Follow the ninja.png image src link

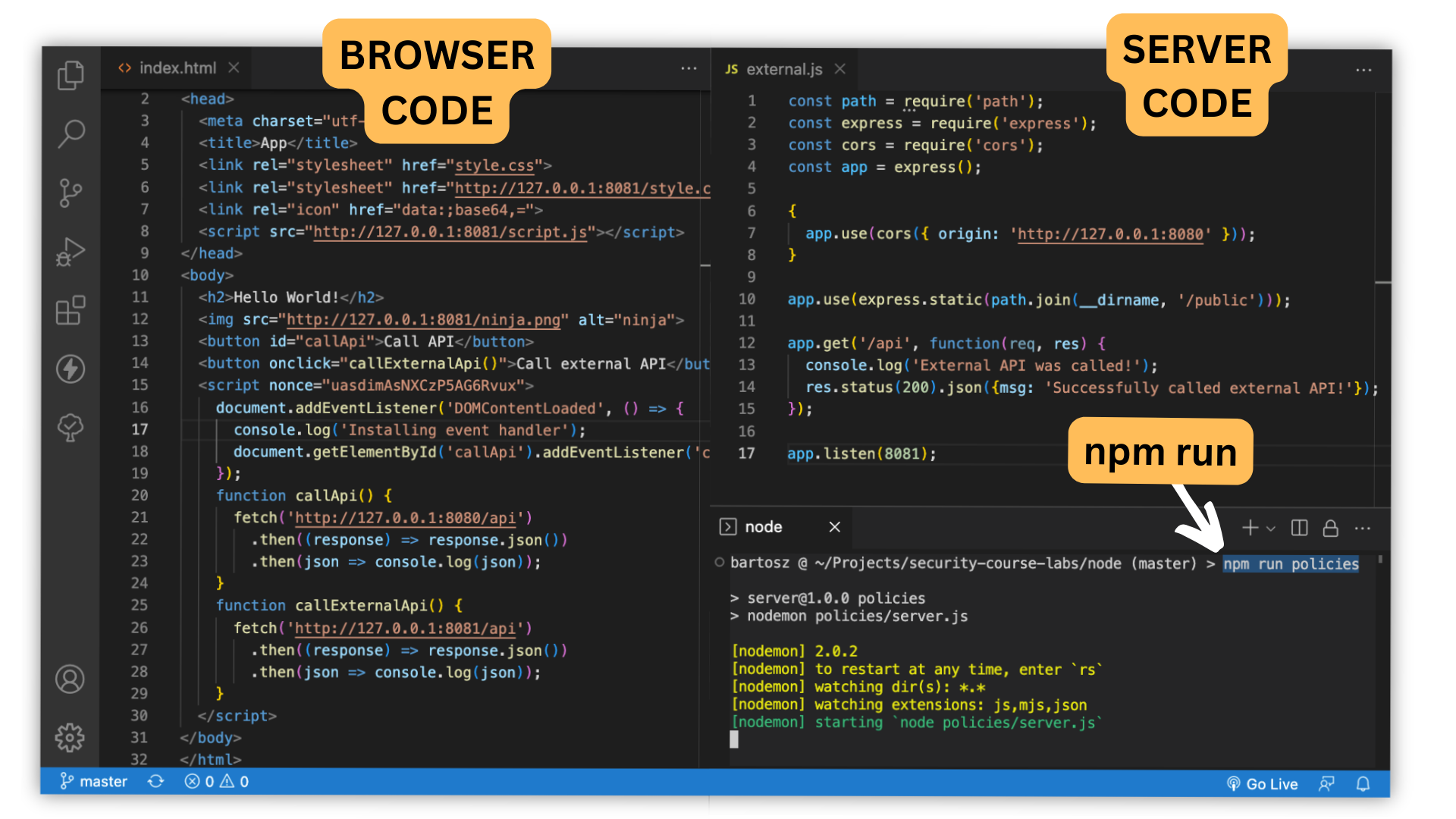423,320
